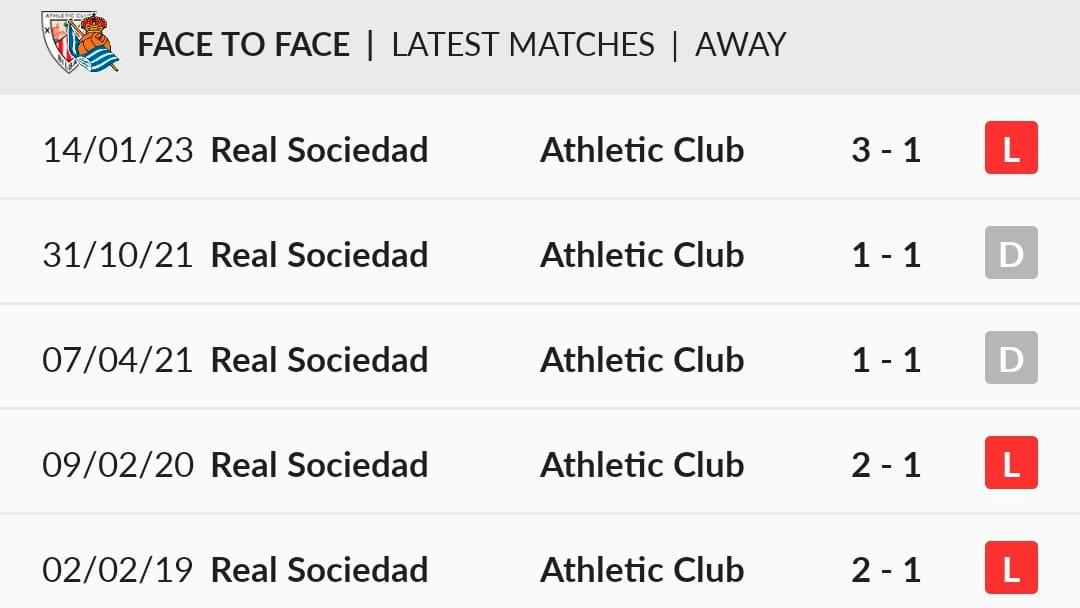The width and height of the screenshot is (1080, 608).
Task: Select Athletic Club in the 07/04/21 row
Action: [642, 360]
